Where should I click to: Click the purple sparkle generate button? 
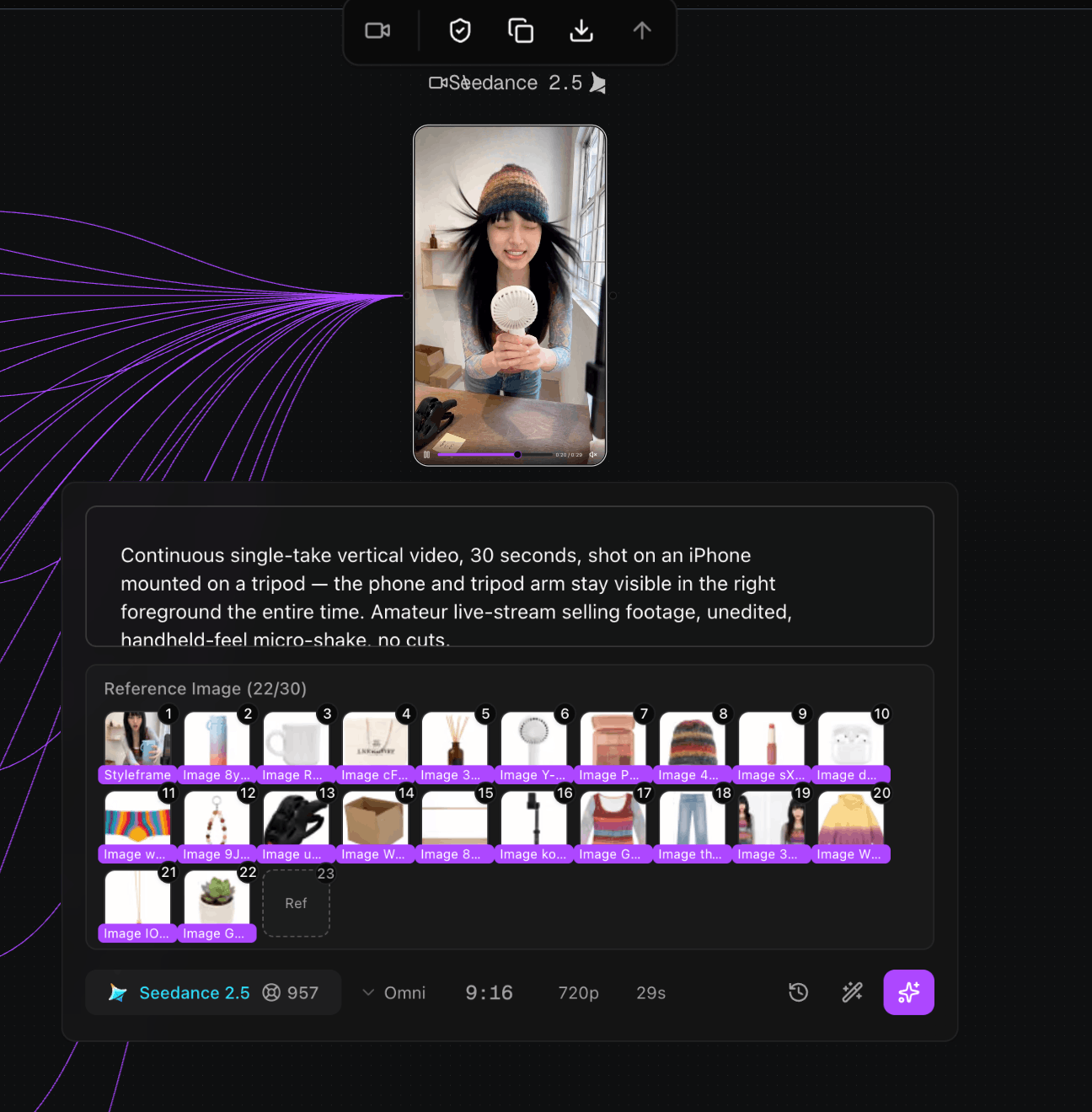(x=908, y=992)
